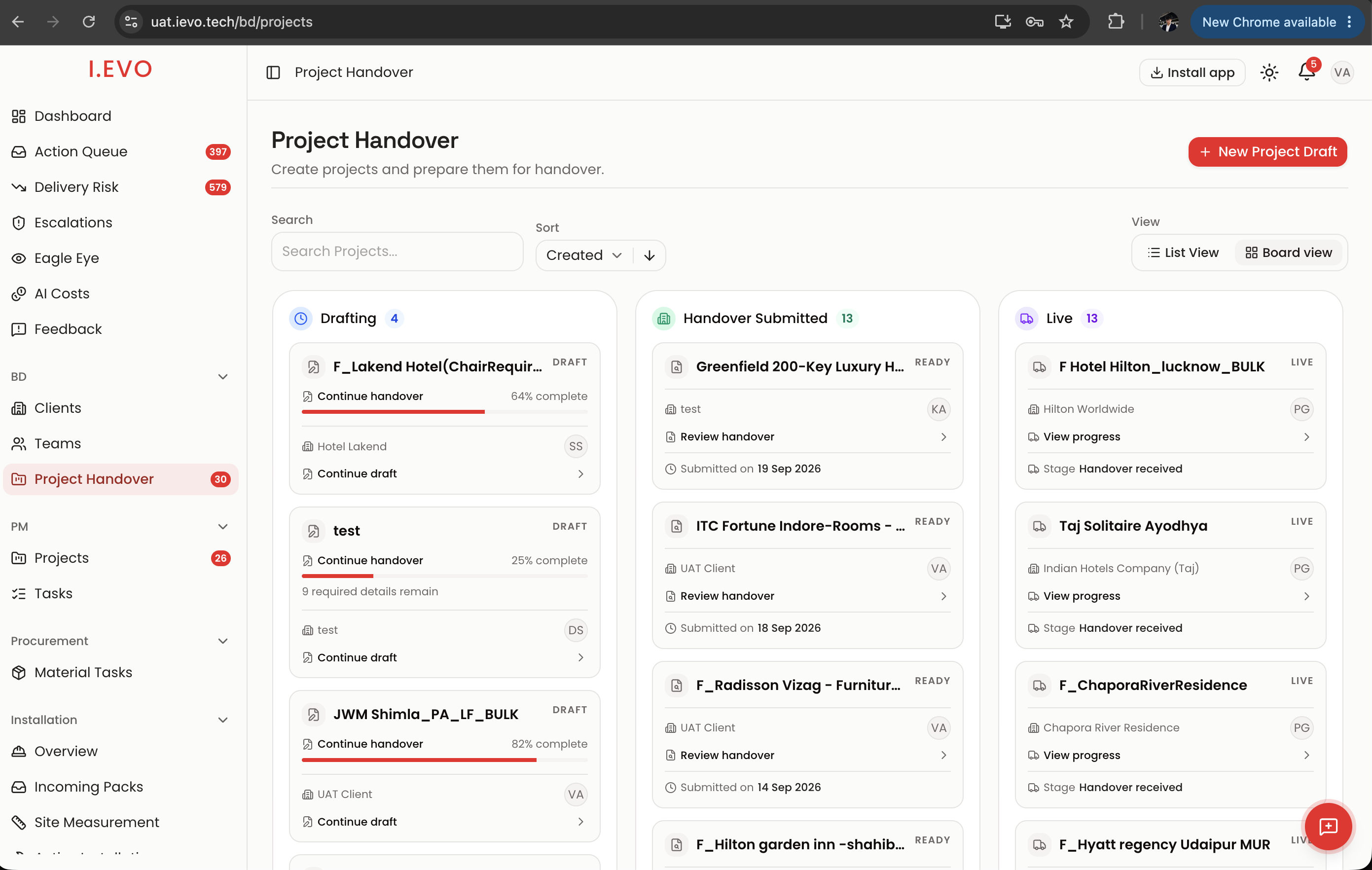Click Chrome's install app icon in address bar

(1003, 22)
